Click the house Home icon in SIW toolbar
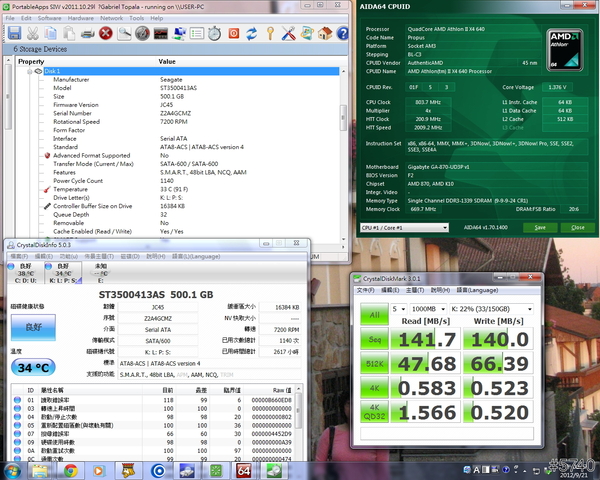Viewport: 600px width, 480px height. coord(325,33)
